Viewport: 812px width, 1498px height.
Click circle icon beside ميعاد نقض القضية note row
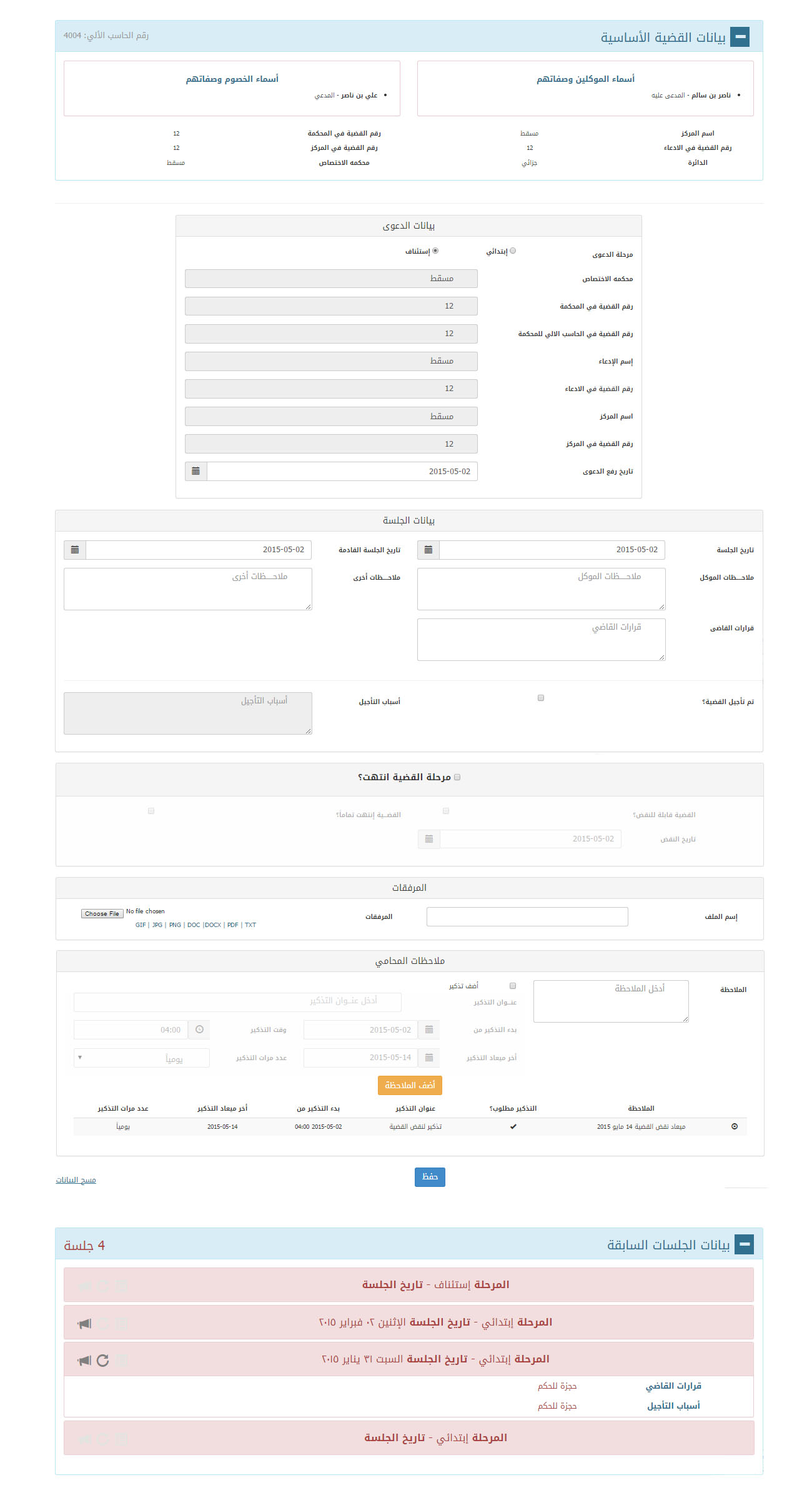click(735, 1126)
